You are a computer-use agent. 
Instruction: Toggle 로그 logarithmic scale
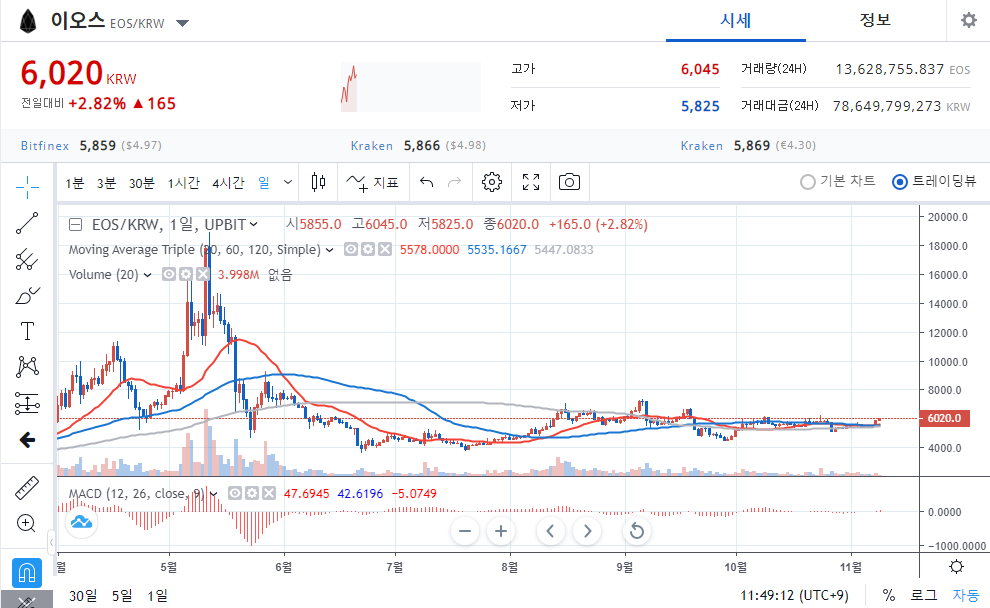tap(924, 595)
